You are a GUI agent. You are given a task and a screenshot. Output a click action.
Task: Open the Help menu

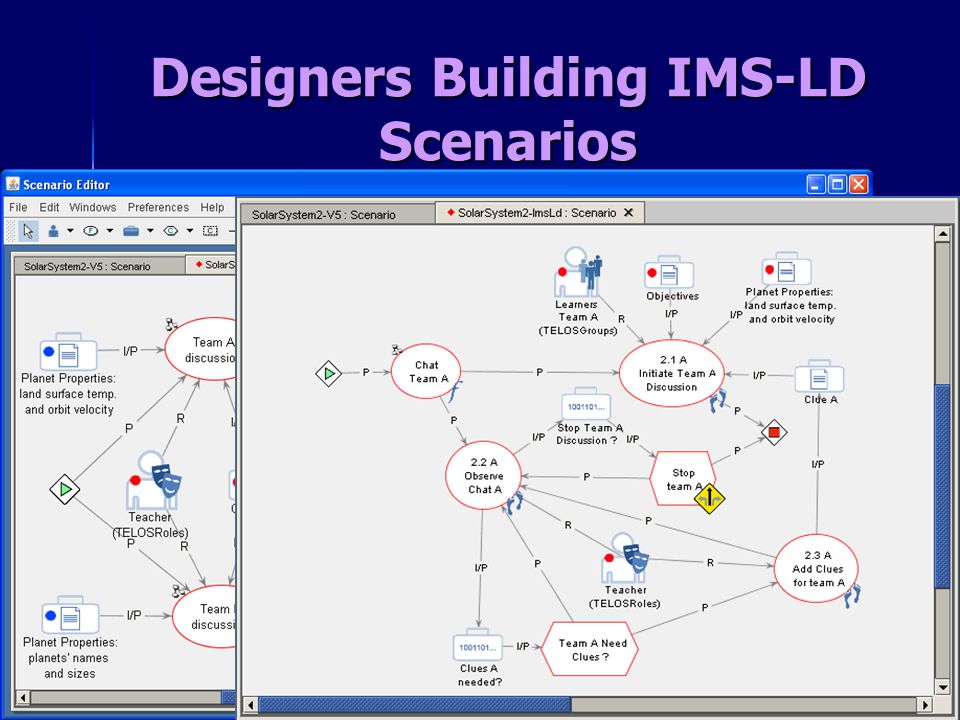[x=212, y=208]
